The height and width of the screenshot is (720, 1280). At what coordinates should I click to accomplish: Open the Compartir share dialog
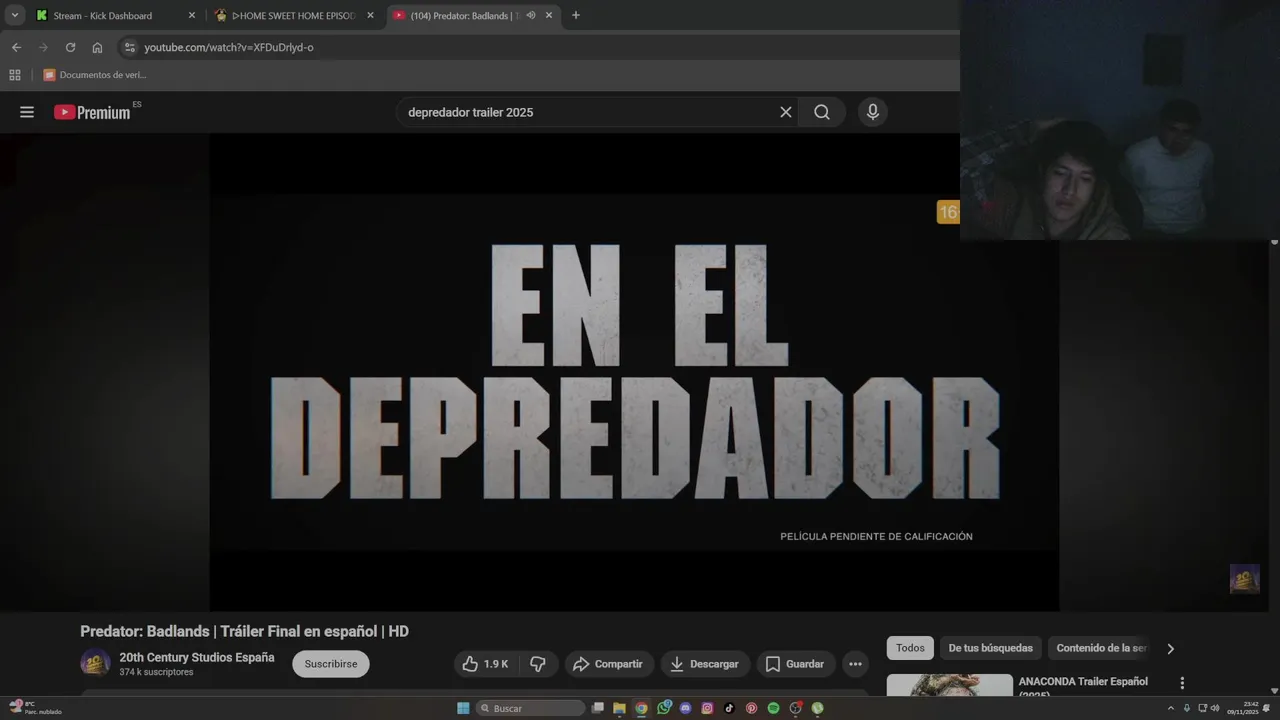[x=608, y=664]
